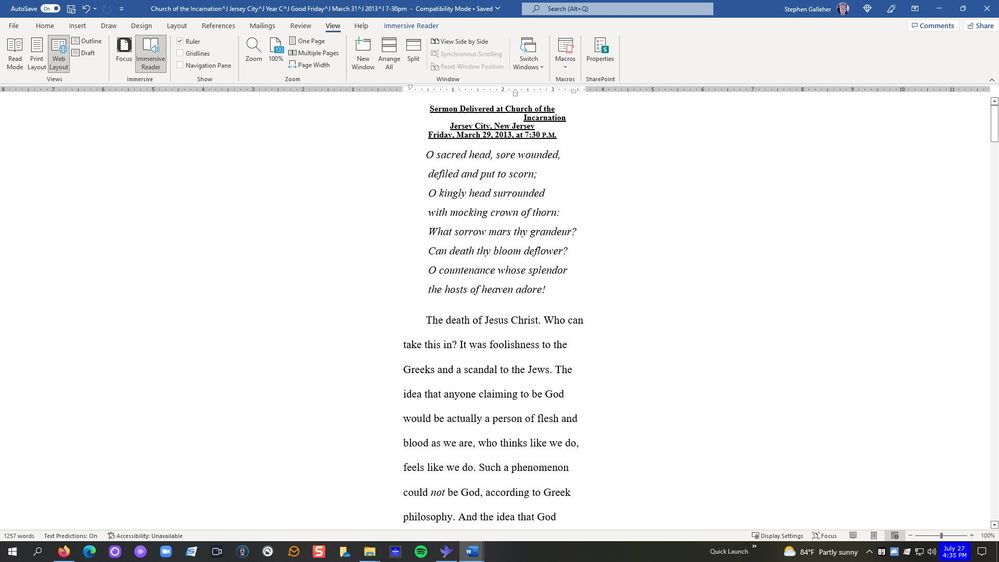Choose One Page zoom
Image resolution: width=999 pixels, height=562 pixels.
click(x=307, y=41)
